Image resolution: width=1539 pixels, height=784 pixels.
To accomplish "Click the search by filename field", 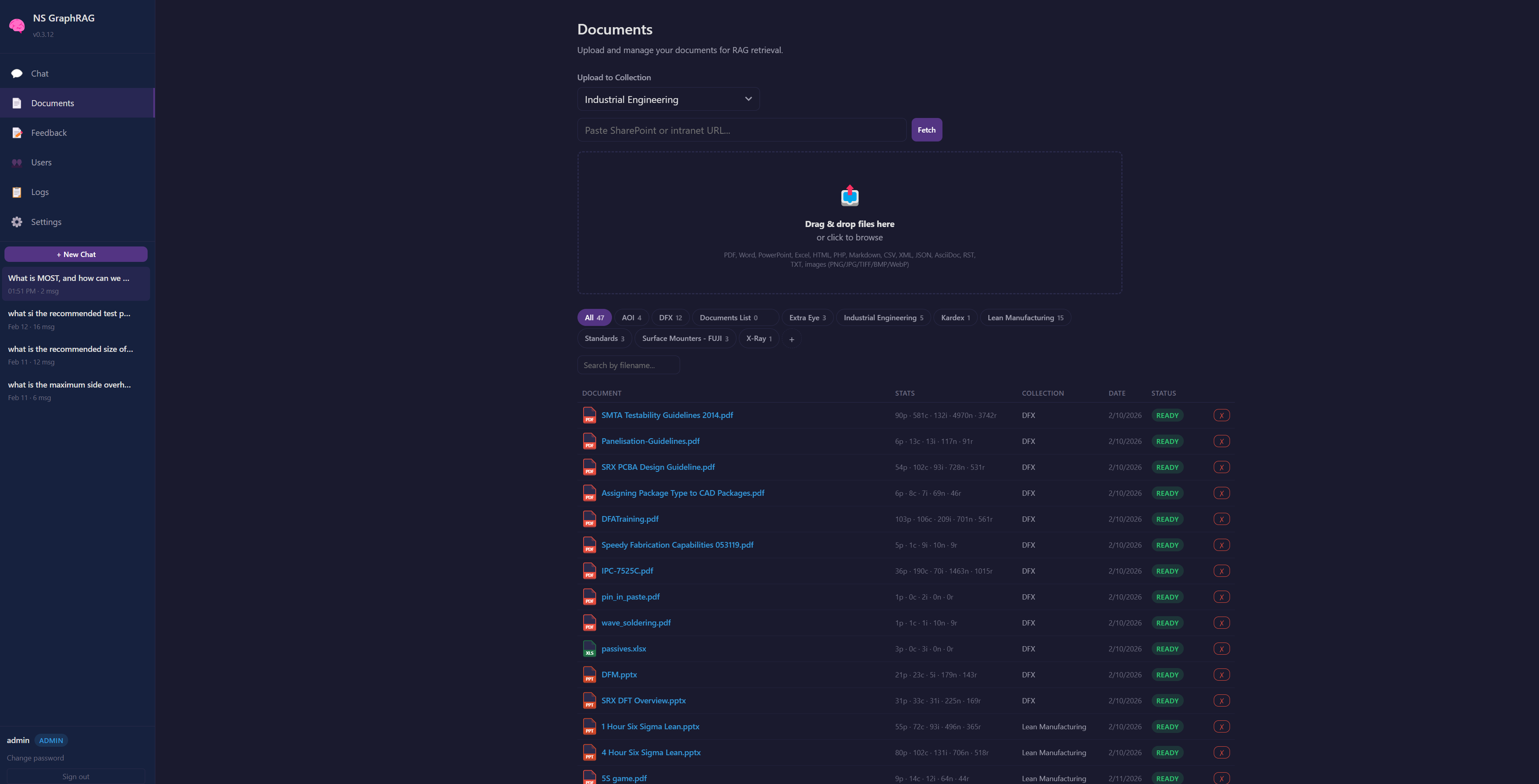I will pyautogui.click(x=629, y=364).
